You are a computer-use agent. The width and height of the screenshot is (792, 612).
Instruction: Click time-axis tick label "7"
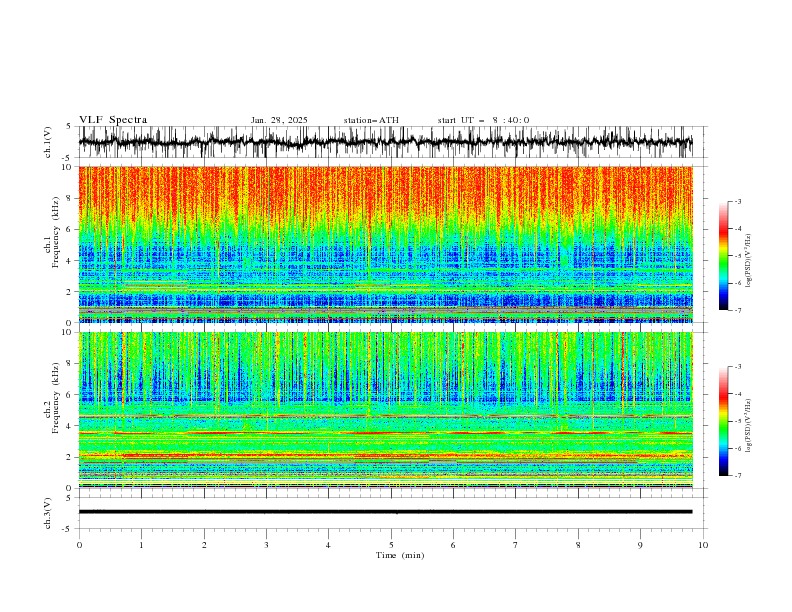[x=516, y=545]
